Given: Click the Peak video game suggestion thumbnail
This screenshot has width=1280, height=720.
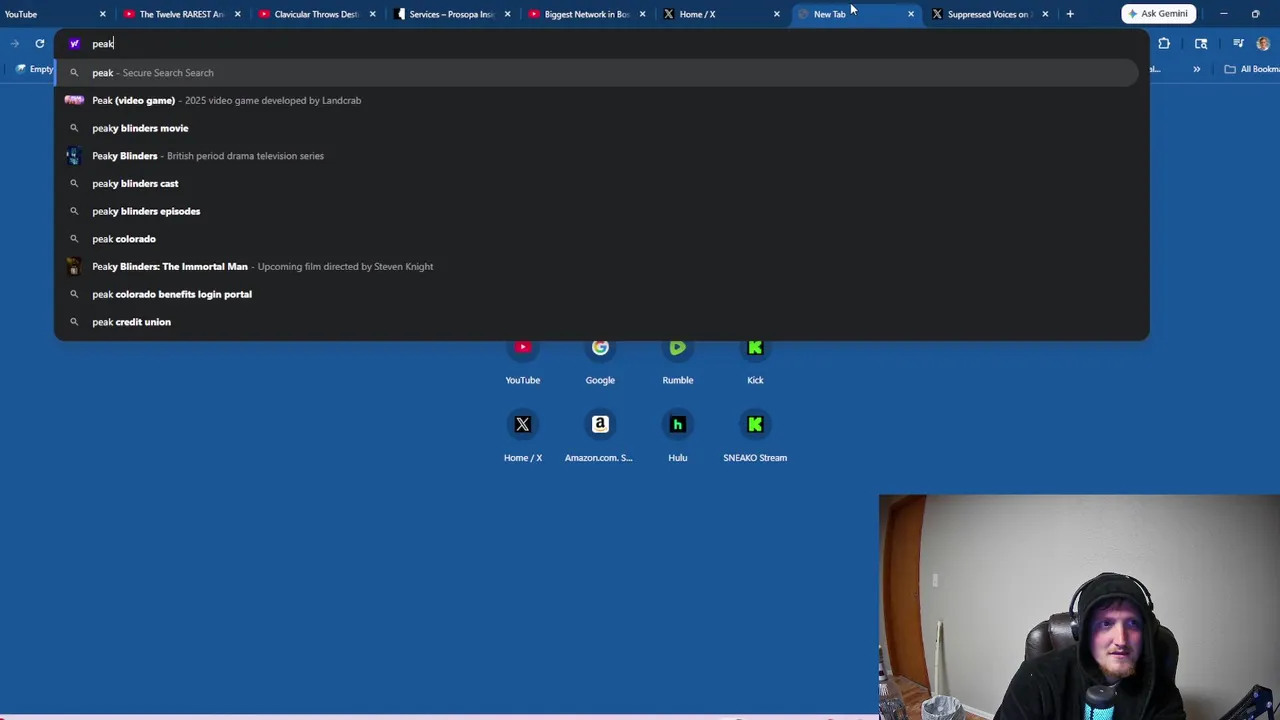Looking at the screenshot, I should point(74,100).
